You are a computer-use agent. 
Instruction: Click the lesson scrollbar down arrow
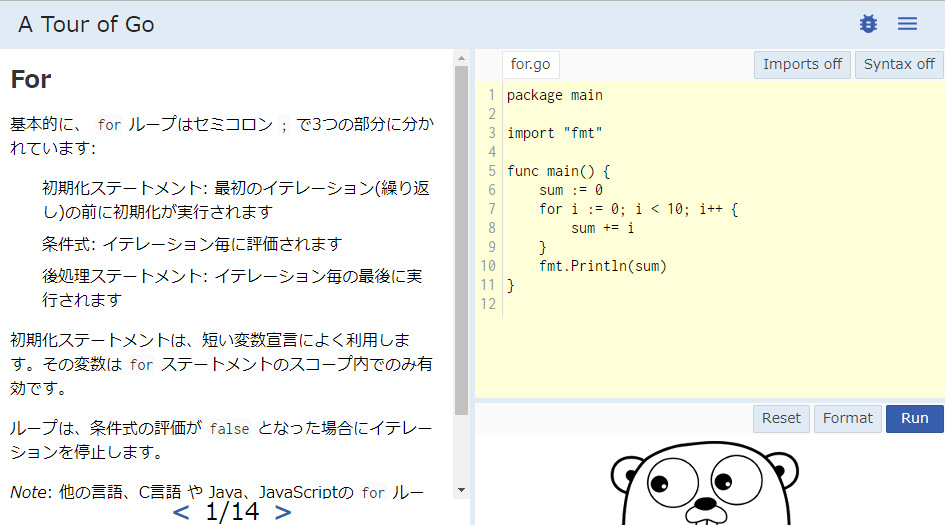tap(462, 490)
